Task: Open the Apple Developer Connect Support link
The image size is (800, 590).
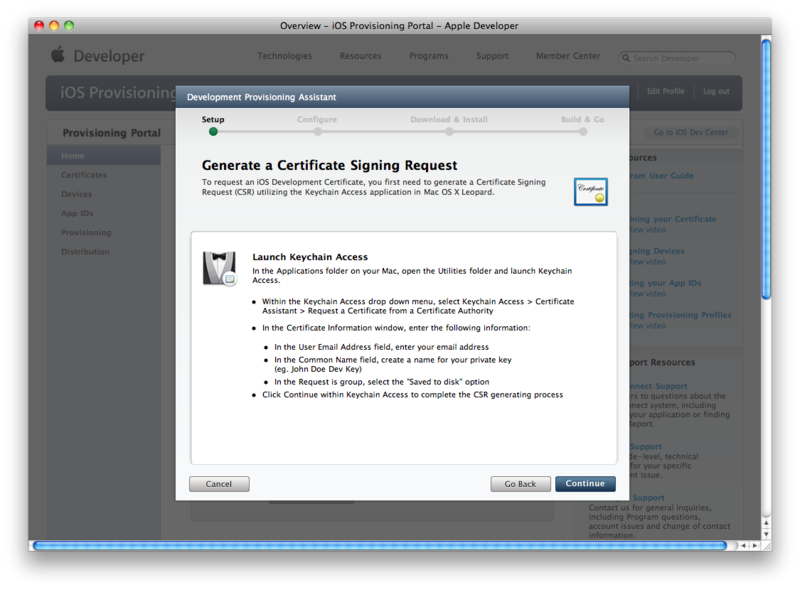Action: coord(658,386)
